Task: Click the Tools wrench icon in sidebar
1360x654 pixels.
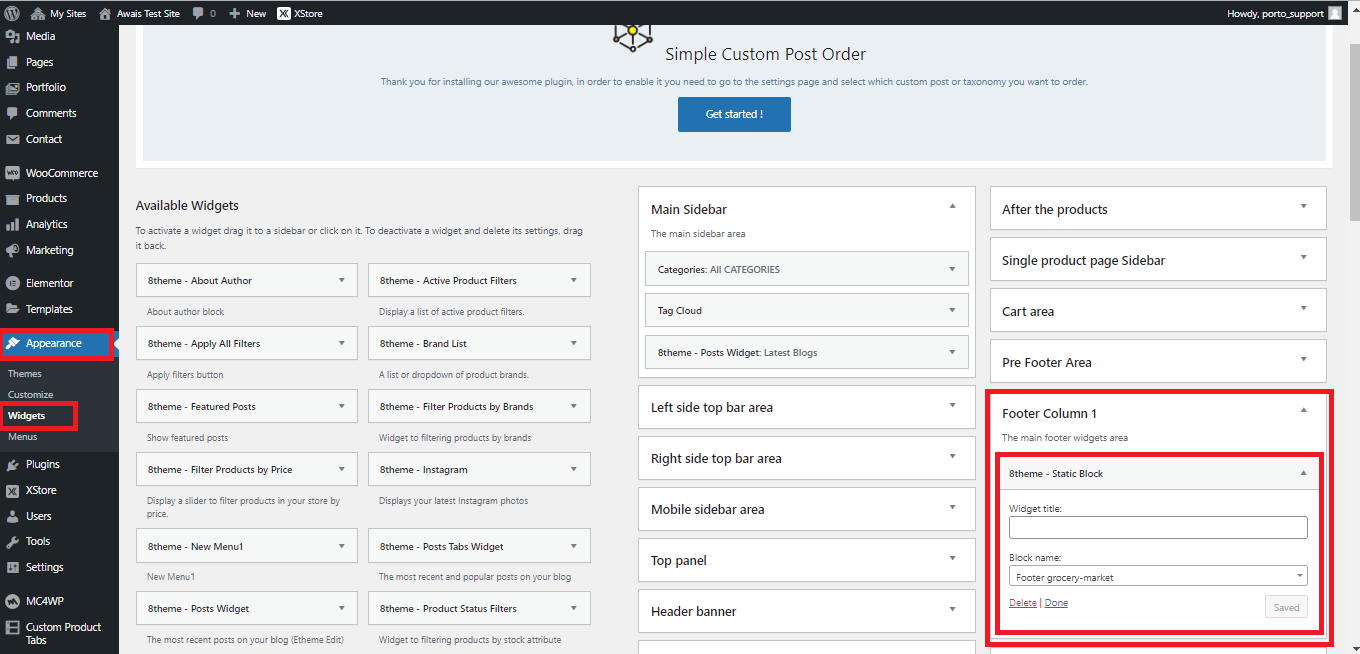Action: (x=13, y=541)
